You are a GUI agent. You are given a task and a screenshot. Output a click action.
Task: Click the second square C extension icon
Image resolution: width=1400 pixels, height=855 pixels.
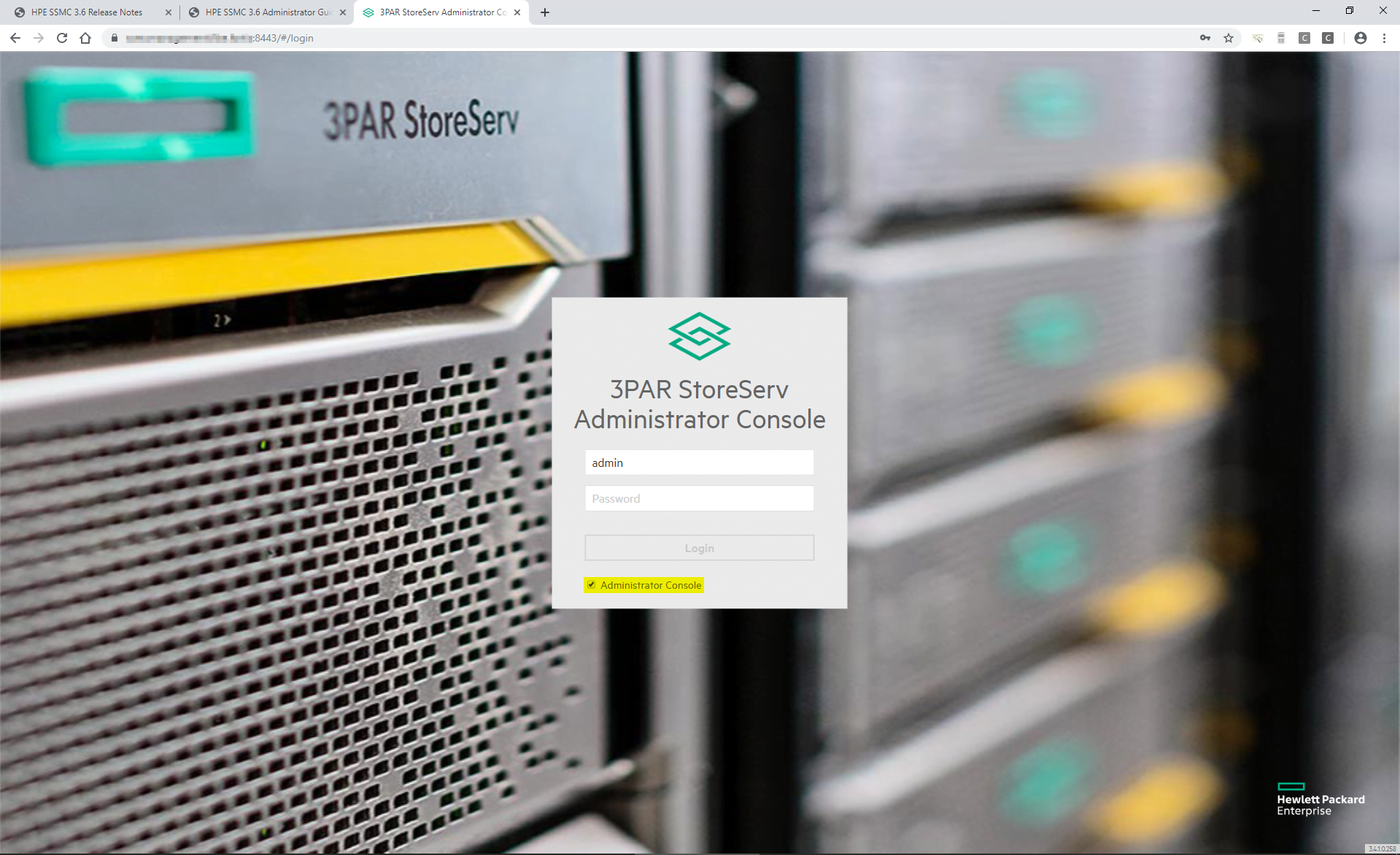[x=1328, y=38]
